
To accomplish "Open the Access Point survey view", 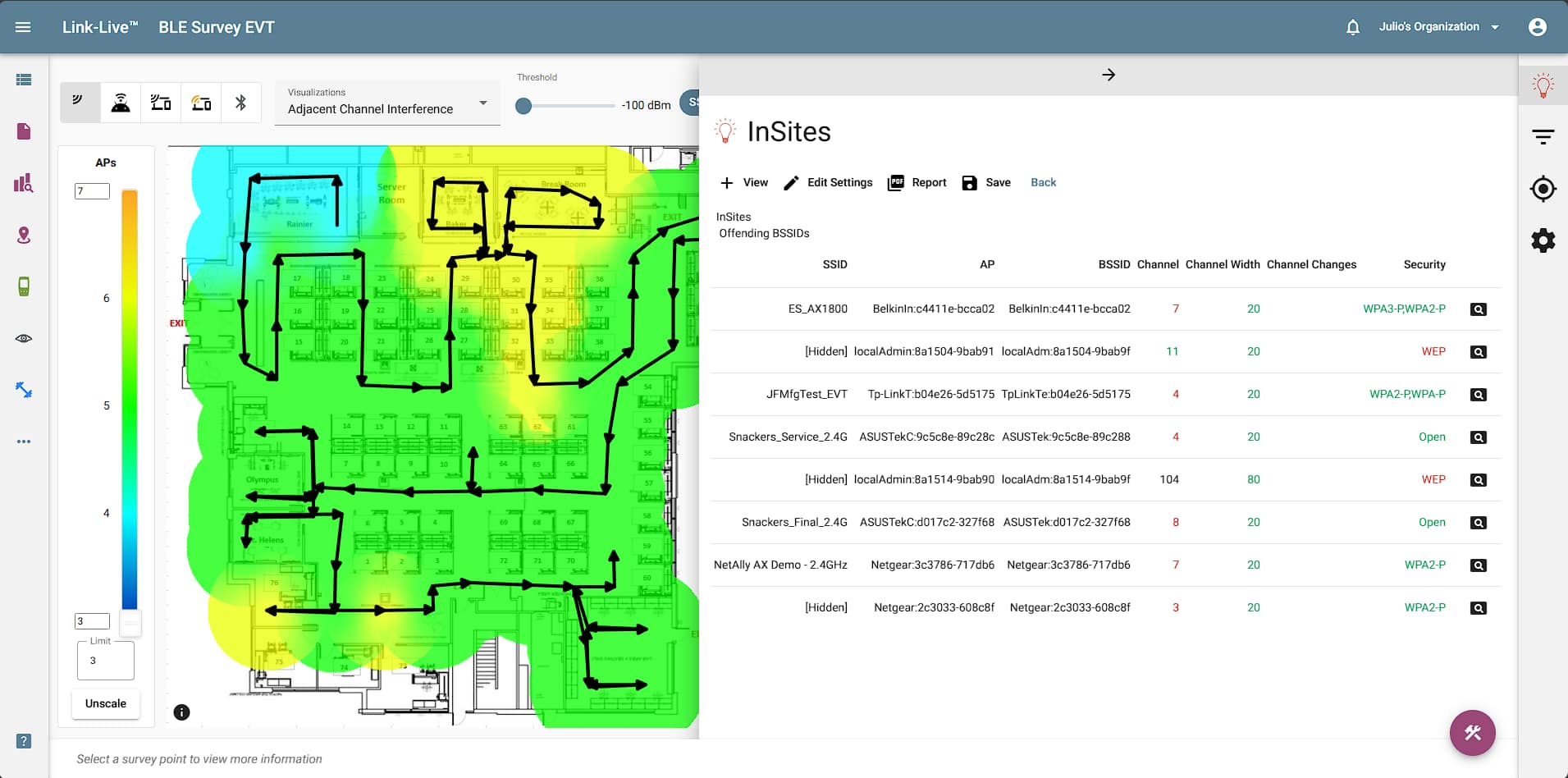I will click(120, 102).
